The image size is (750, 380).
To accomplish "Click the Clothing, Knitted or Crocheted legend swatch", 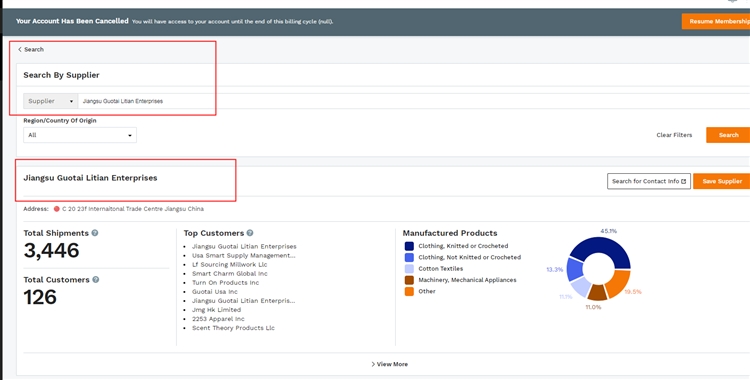I will [x=409, y=246].
